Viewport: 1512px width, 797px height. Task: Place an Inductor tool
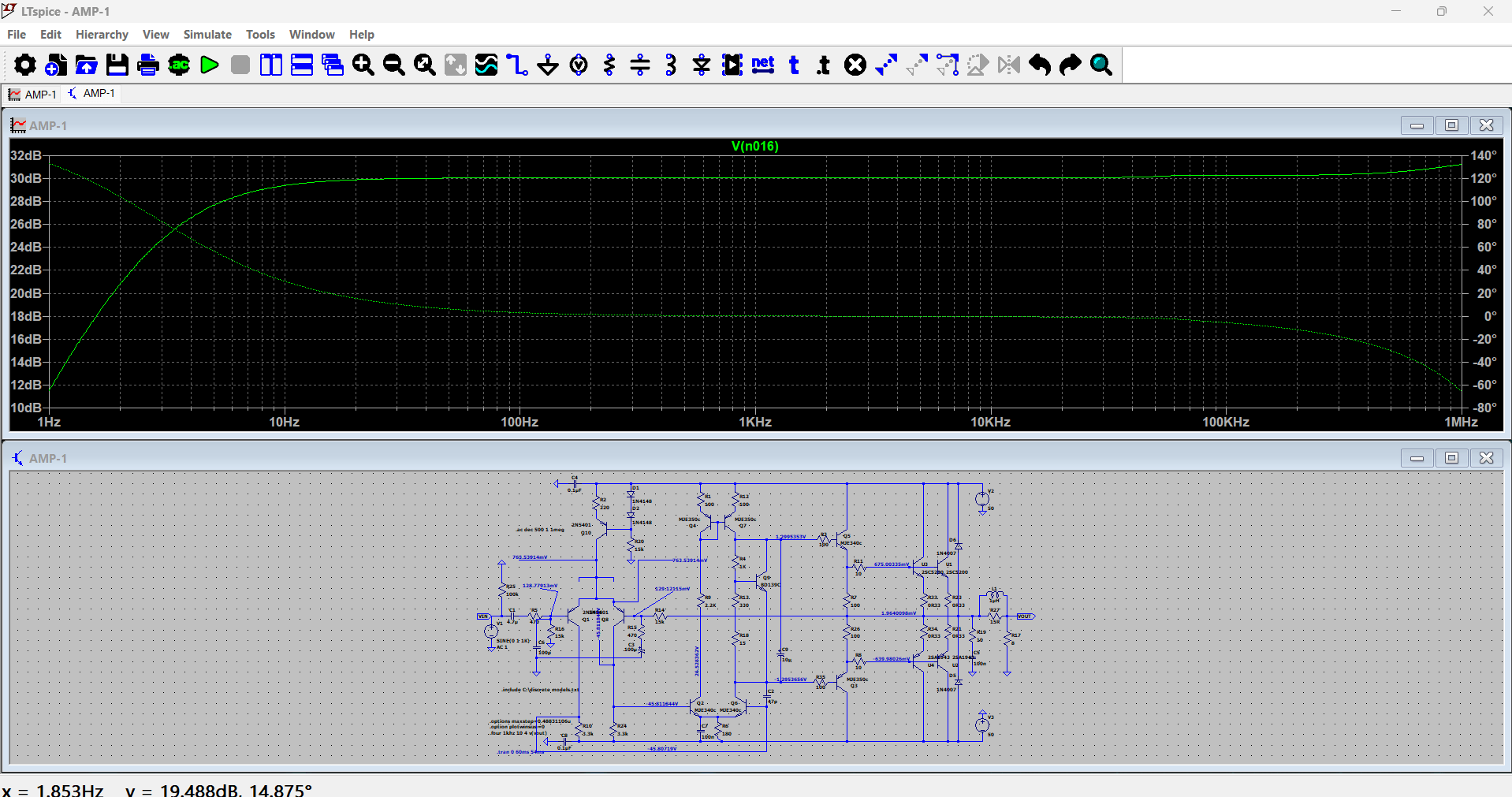671,65
